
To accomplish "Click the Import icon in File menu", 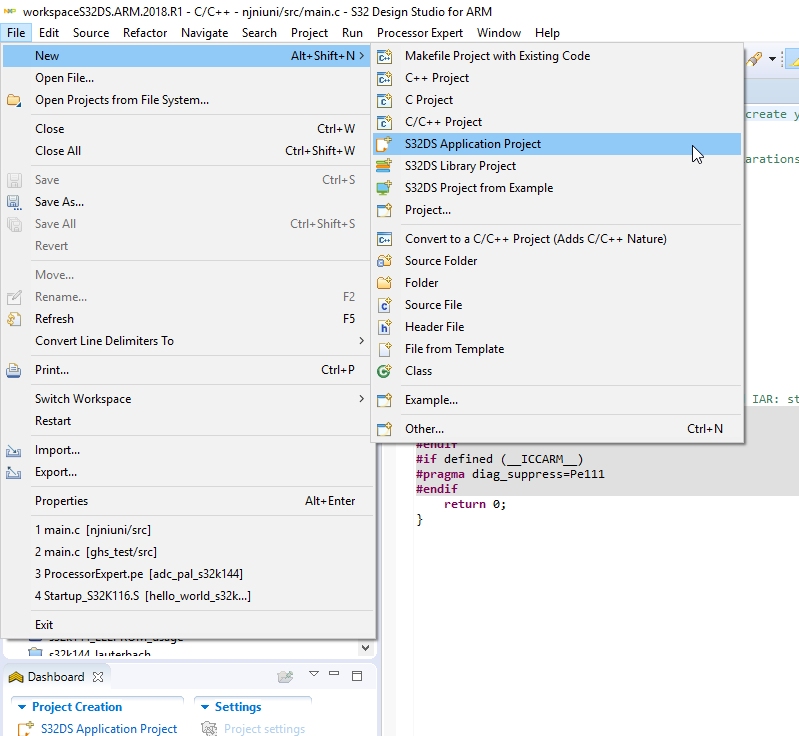I will click(x=14, y=451).
